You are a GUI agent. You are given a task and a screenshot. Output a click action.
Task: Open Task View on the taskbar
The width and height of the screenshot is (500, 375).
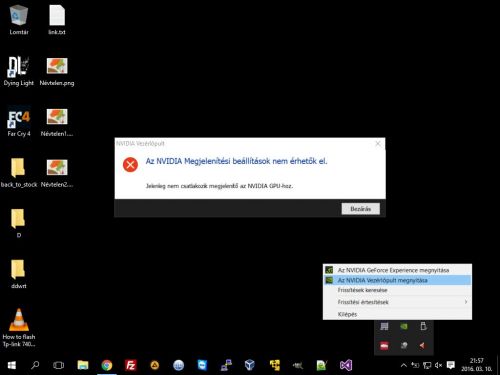pyautogui.click(x=59, y=366)
